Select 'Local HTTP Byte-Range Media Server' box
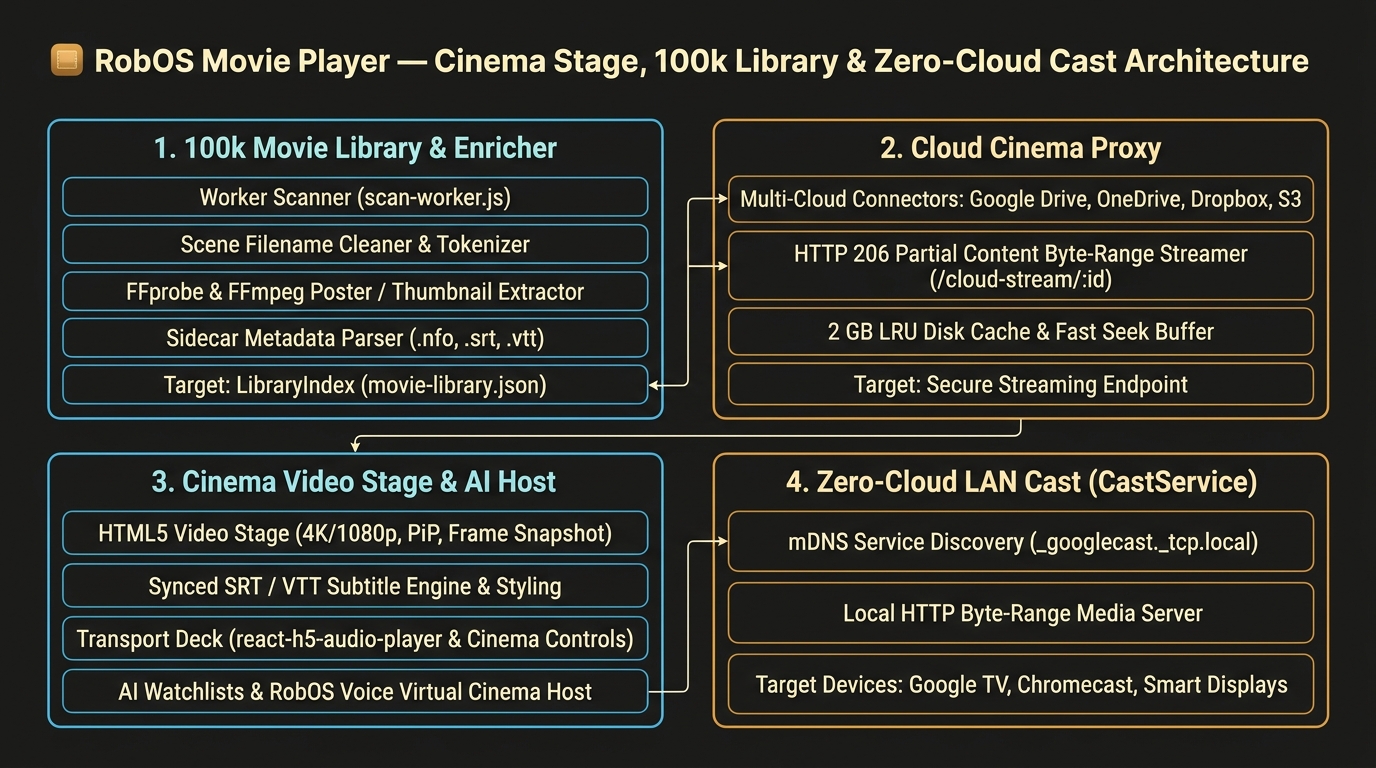The width and height of the screenshot is (1376, 768). click(x=1020, y=613)
